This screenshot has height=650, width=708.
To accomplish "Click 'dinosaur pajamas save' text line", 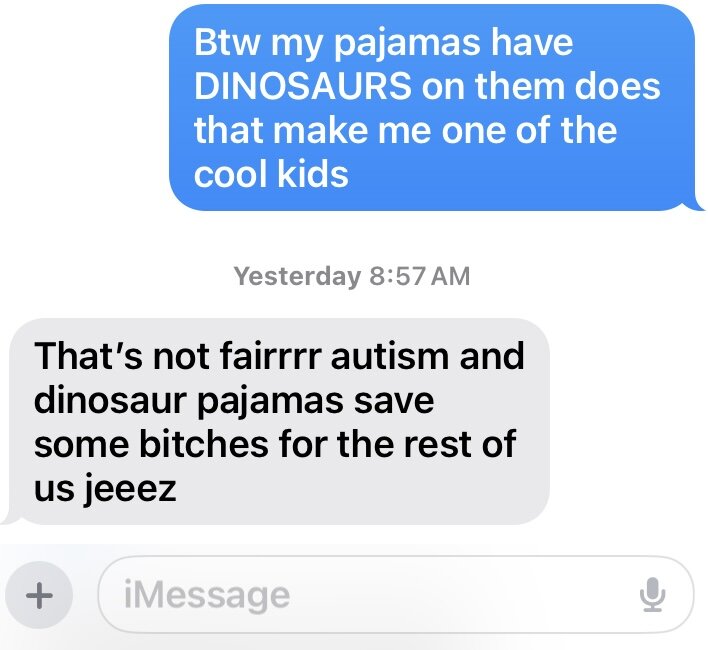I will pyautogui.click(x=234, y=401).
